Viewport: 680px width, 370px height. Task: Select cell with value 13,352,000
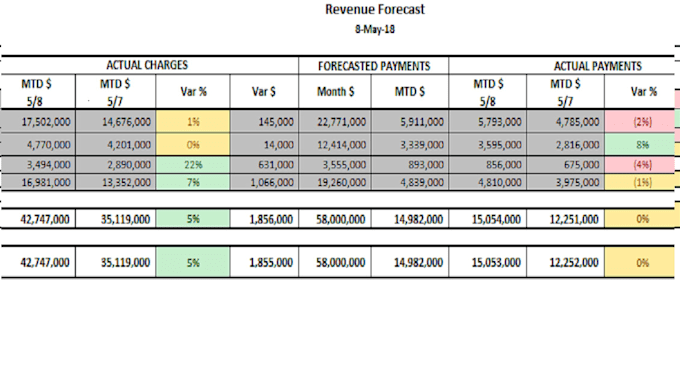click(x=116, y=182)
